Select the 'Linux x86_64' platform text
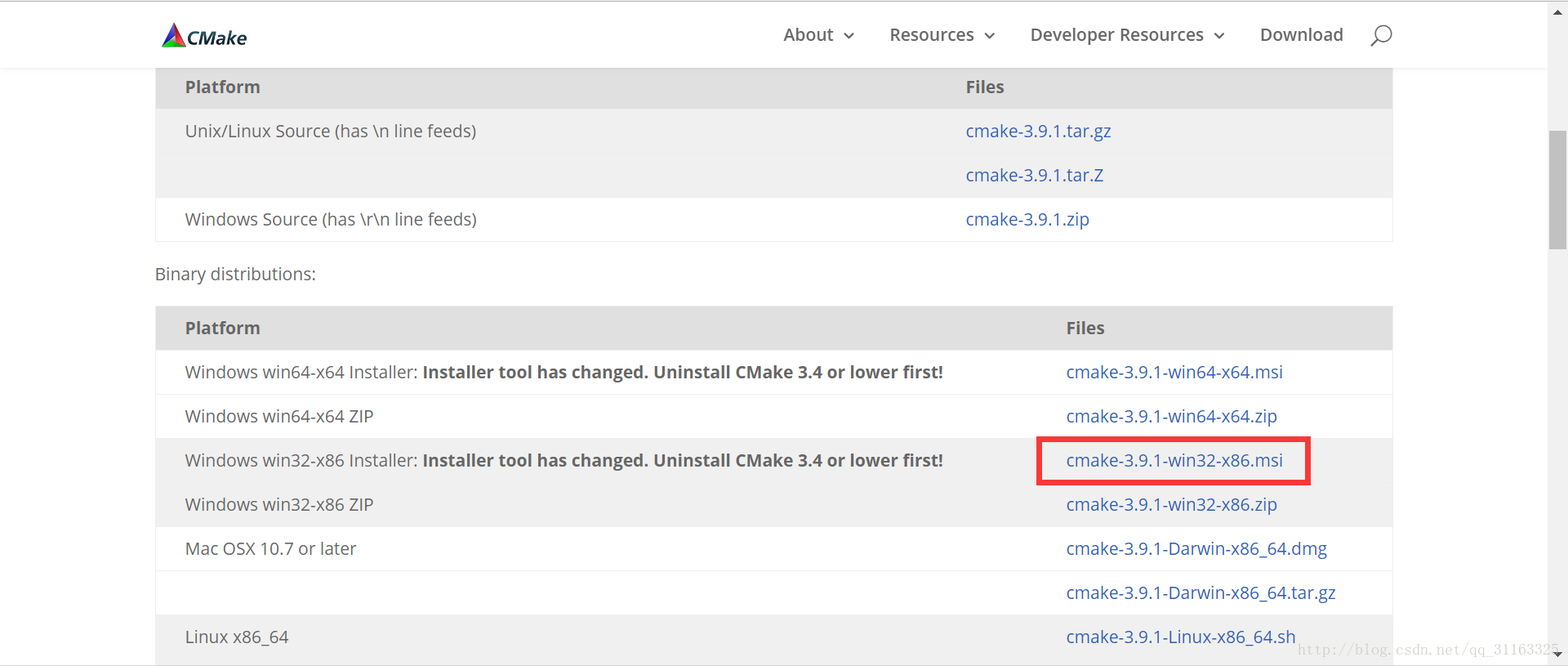 click(237, 637)
